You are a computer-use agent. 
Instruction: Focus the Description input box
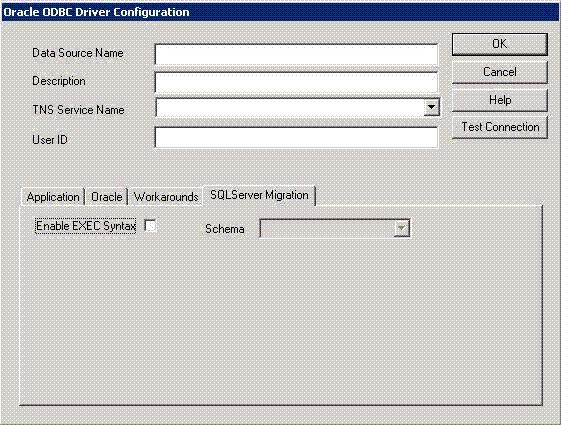pos(296,82)
